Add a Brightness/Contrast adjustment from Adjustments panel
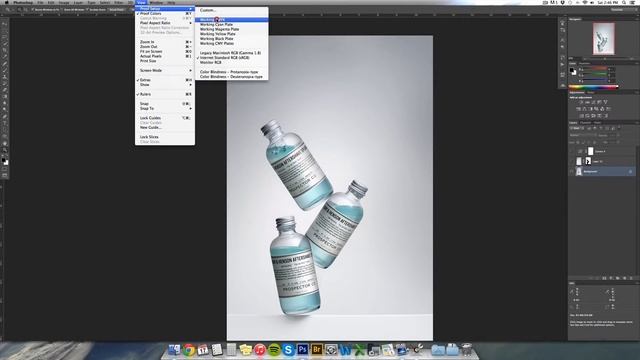Viewport: 640px width, 360px height. (581, 102)
